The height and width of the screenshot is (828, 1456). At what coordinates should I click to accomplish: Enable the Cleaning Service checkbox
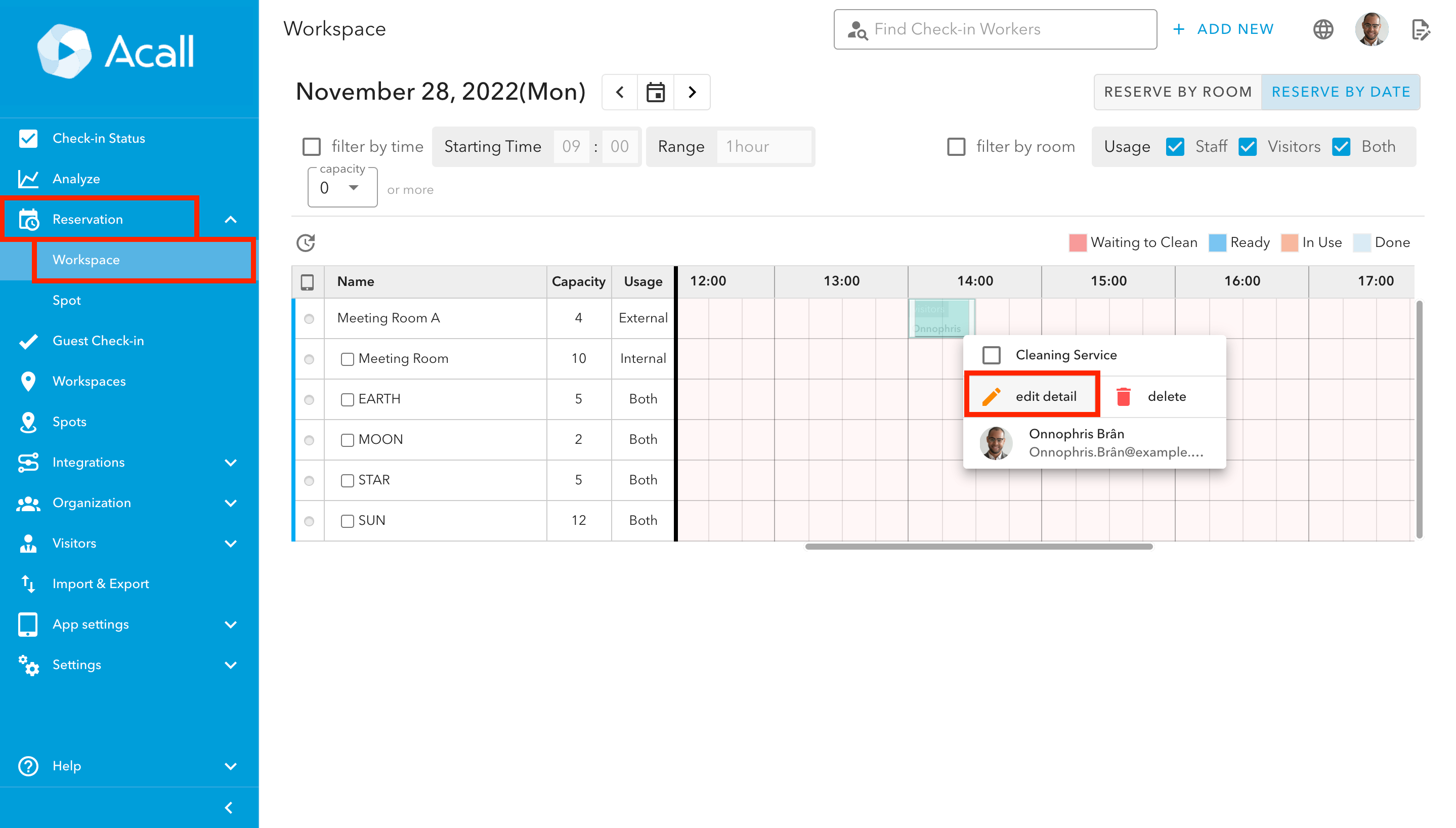click(x=991, y=355)
